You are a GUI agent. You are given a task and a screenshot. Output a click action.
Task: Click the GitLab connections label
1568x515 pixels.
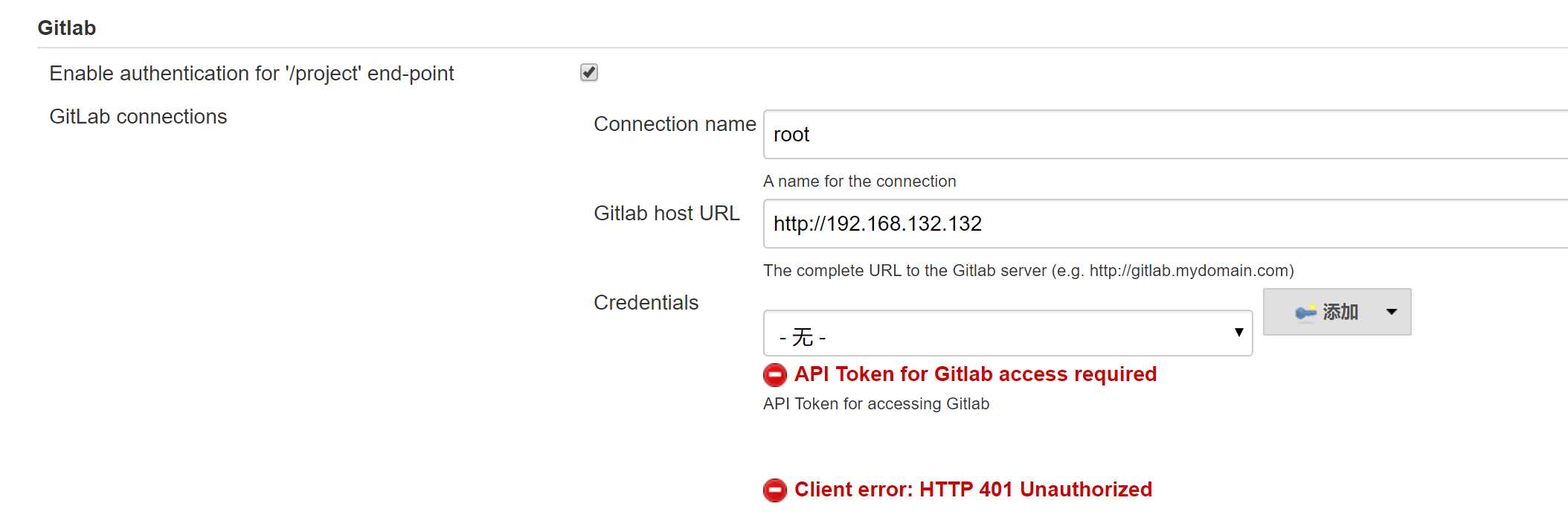coord(138,117)
